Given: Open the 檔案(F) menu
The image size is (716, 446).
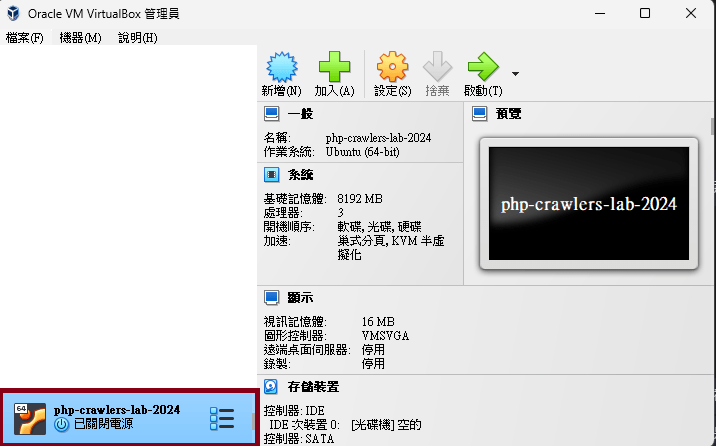Looking at the screenshot, I should click(x=25, y=38).
